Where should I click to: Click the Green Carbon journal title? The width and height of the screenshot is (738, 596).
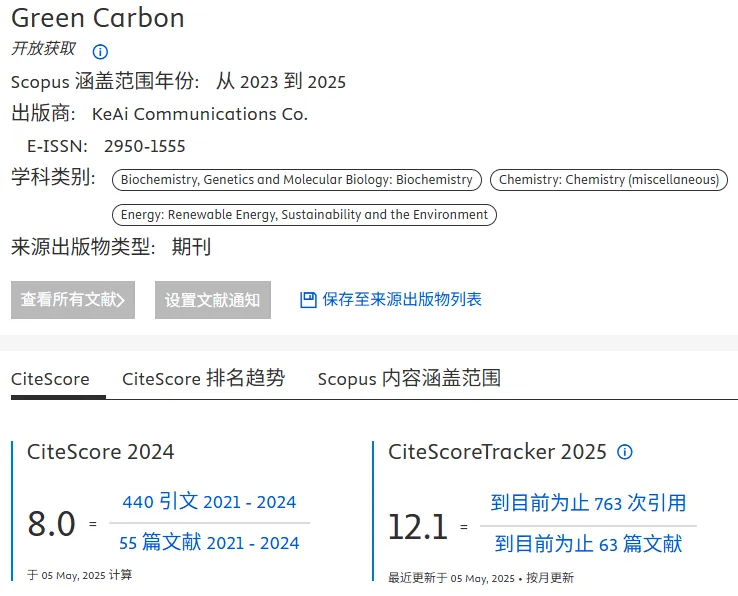coord(98,19)
